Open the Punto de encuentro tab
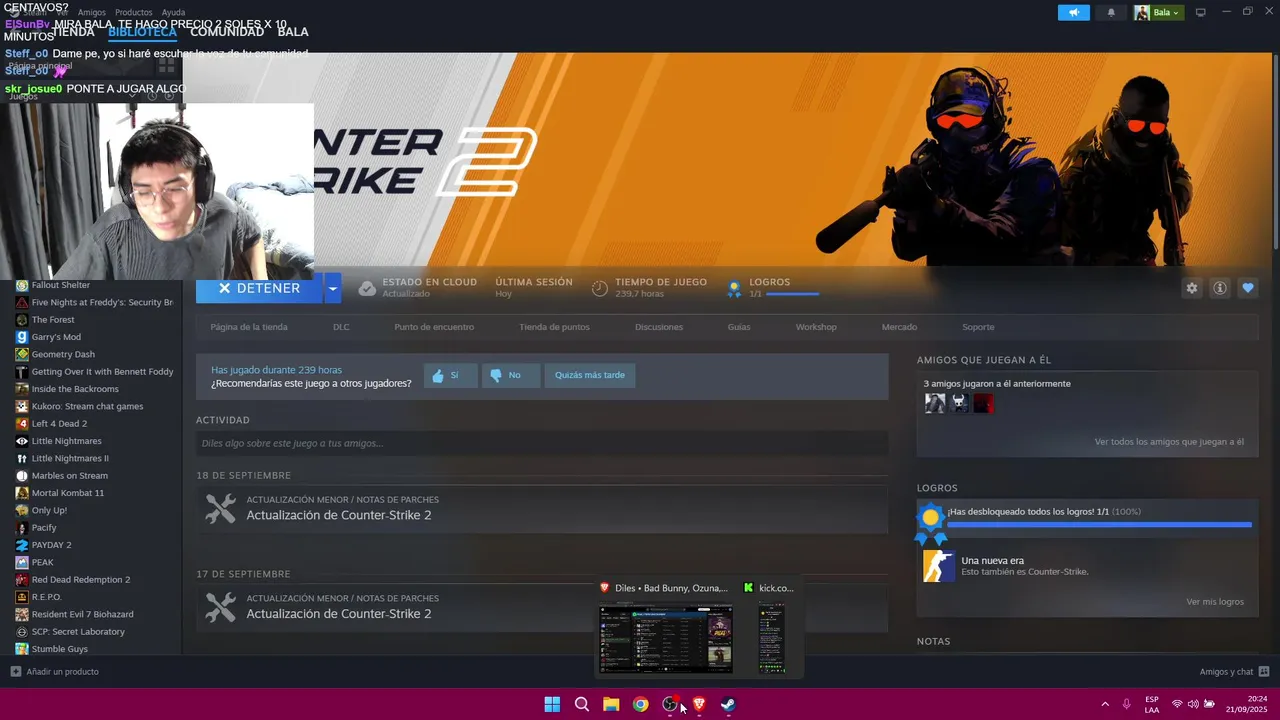Screen dimensions: 1280x720 pyautogui.click(x=434, y=327)
